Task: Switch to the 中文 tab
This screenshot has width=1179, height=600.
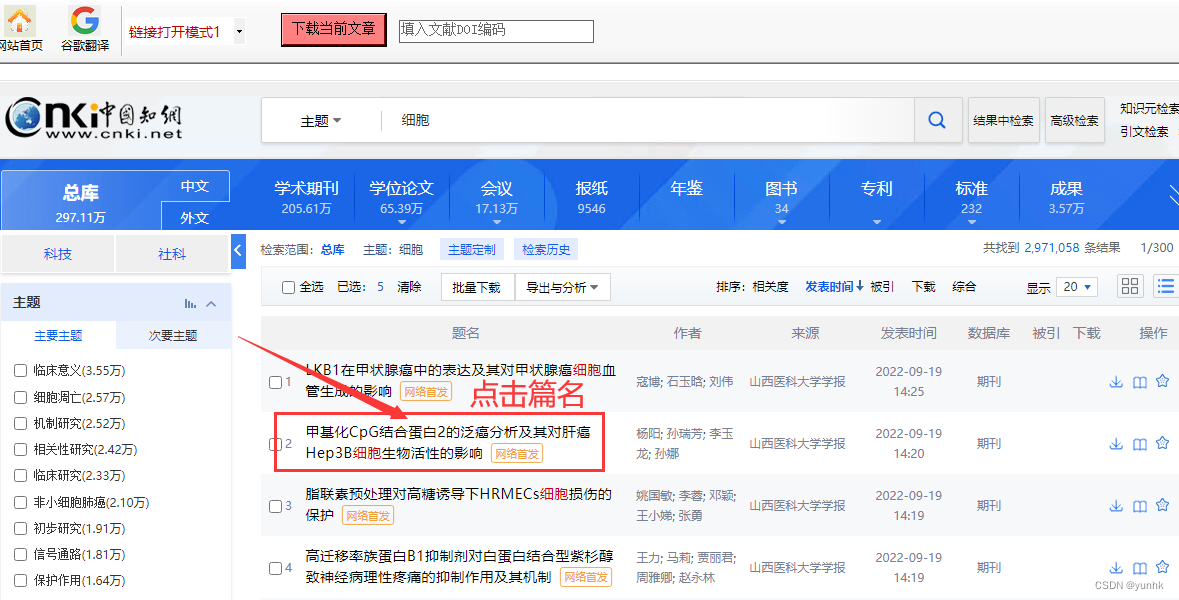Action: point(195,186)
